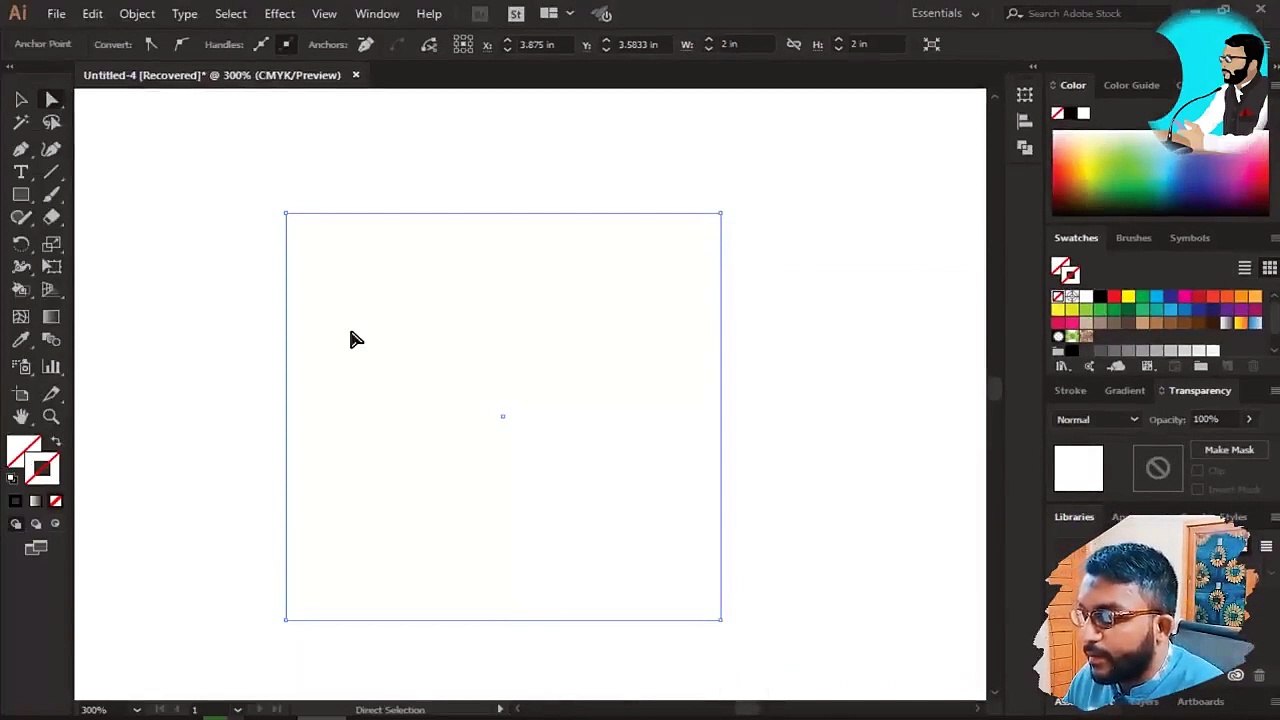Open the Essentials workspace dropdown
This screenshot has height=720, width=1280.
coord(945,13)
